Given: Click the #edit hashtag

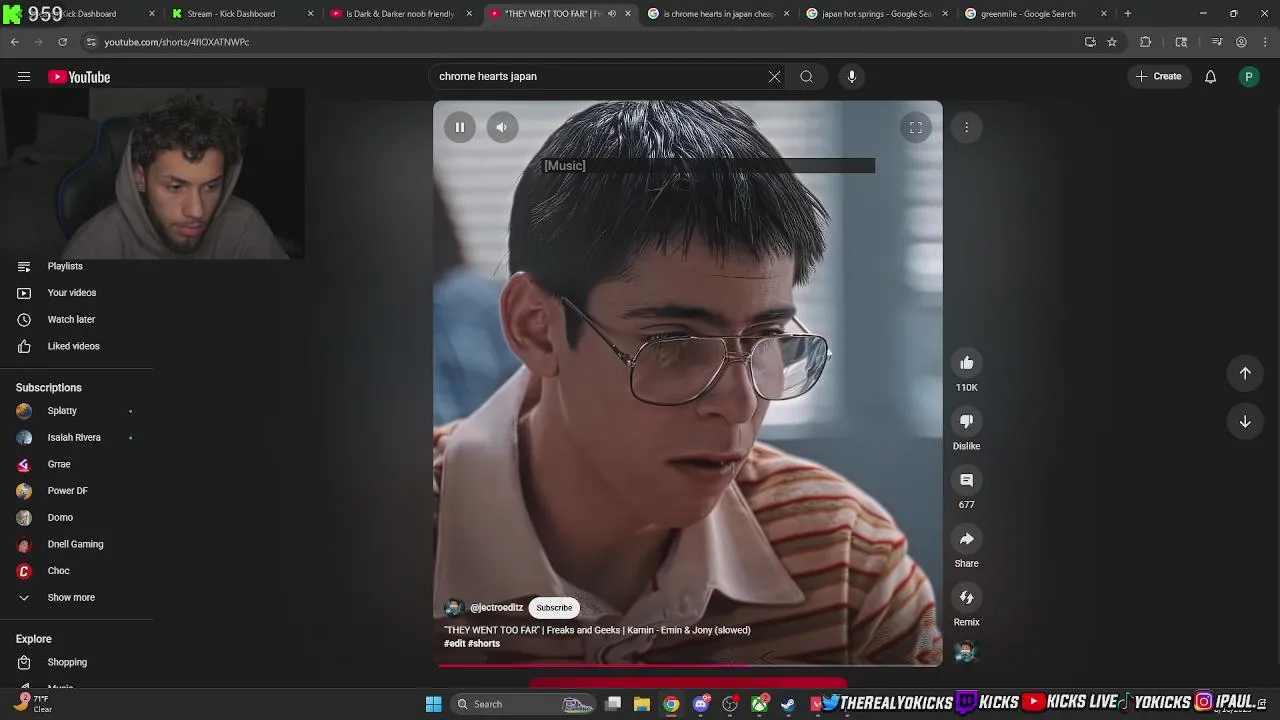Looking at the screenshot, I should [x=455, y=644].
